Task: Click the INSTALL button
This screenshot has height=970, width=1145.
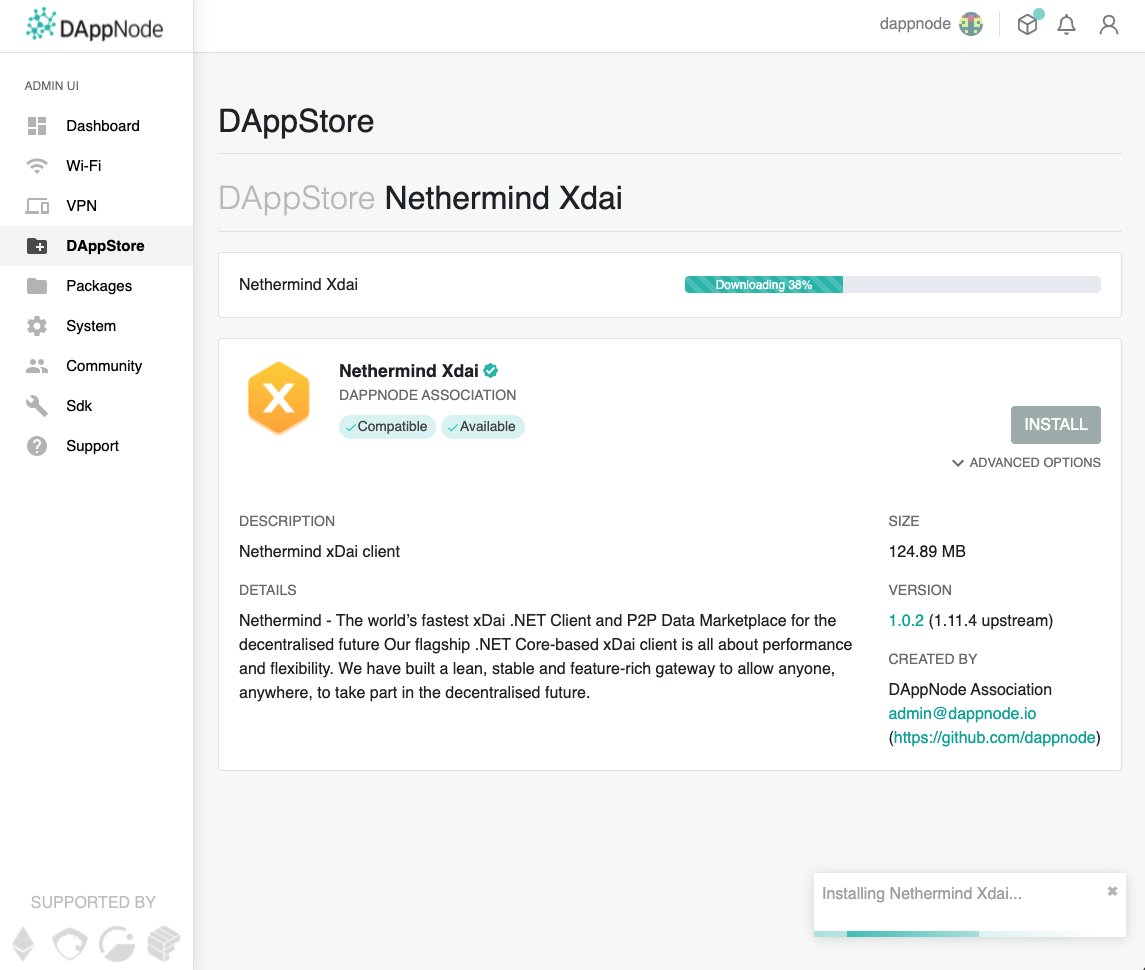Action: tap(1055, 424)
